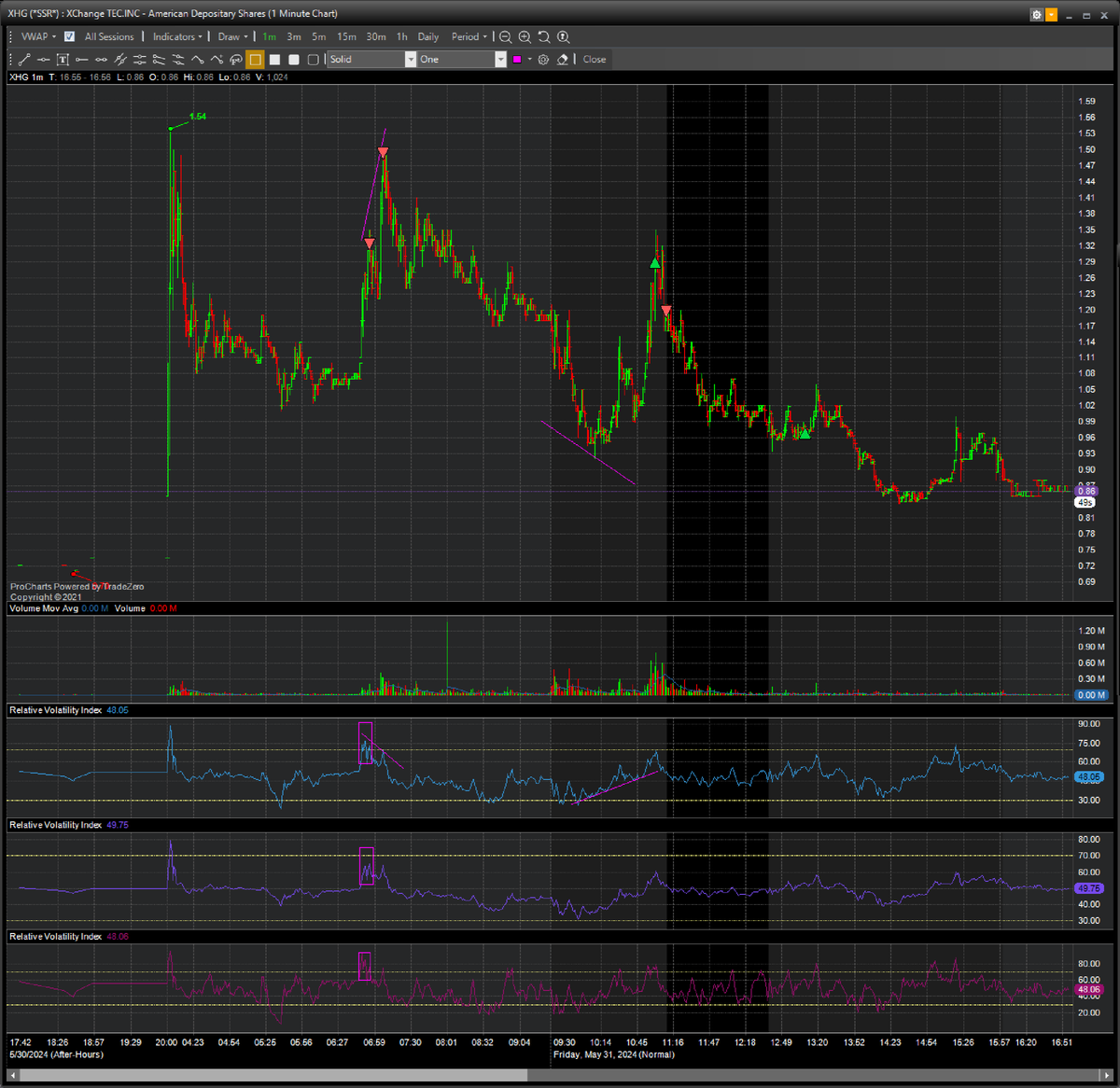This screenshot has height=1088, width=1120.
Task: Open the Period dropdown menu
Action: tap(469, 36)
